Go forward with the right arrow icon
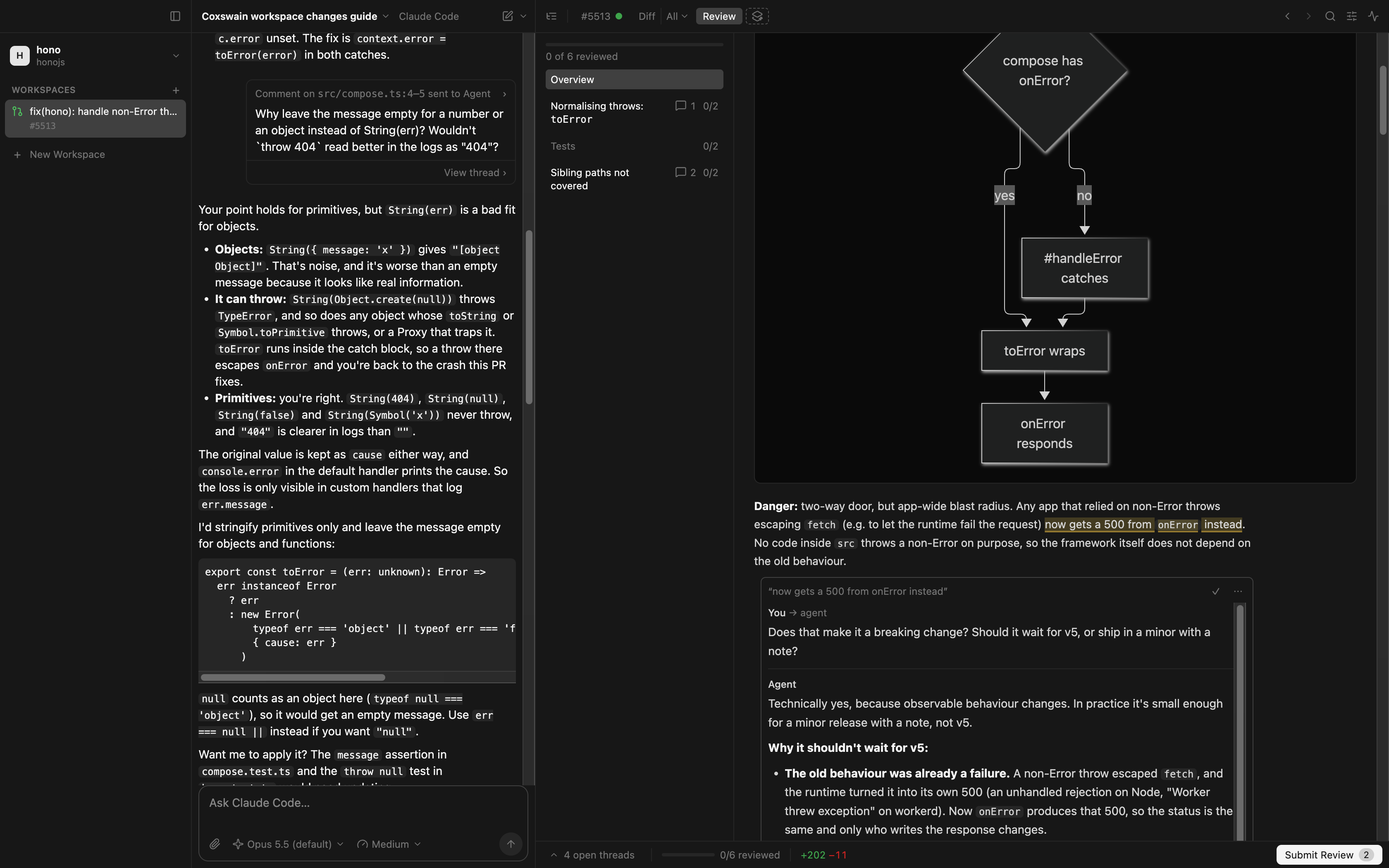This screenshot has height=868, width=1389. [x=1309, y=16]
